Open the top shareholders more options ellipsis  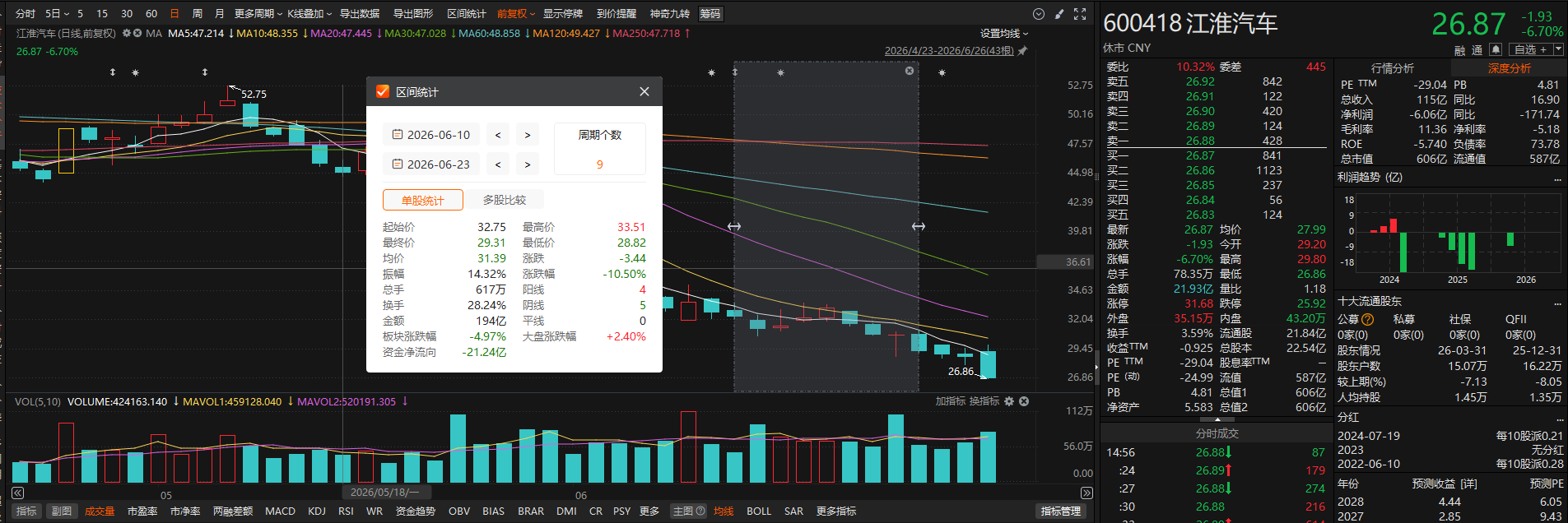point(1557,303)
